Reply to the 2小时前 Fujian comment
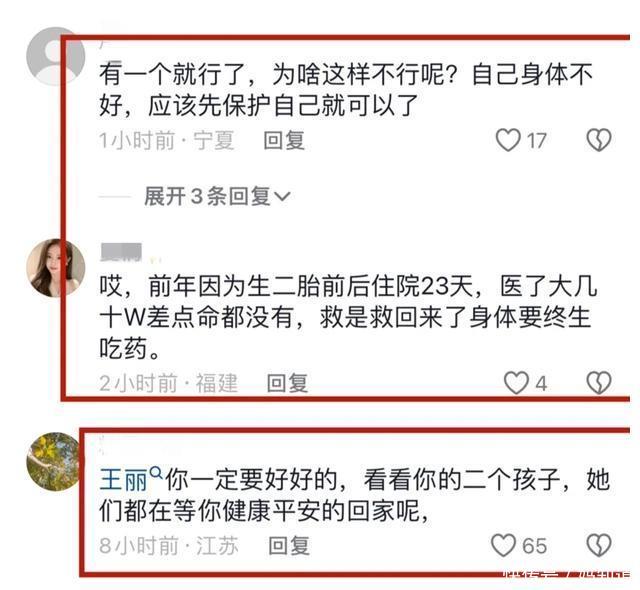The height and width of the screenshot is (590, 640). click(x=287, y=383)
